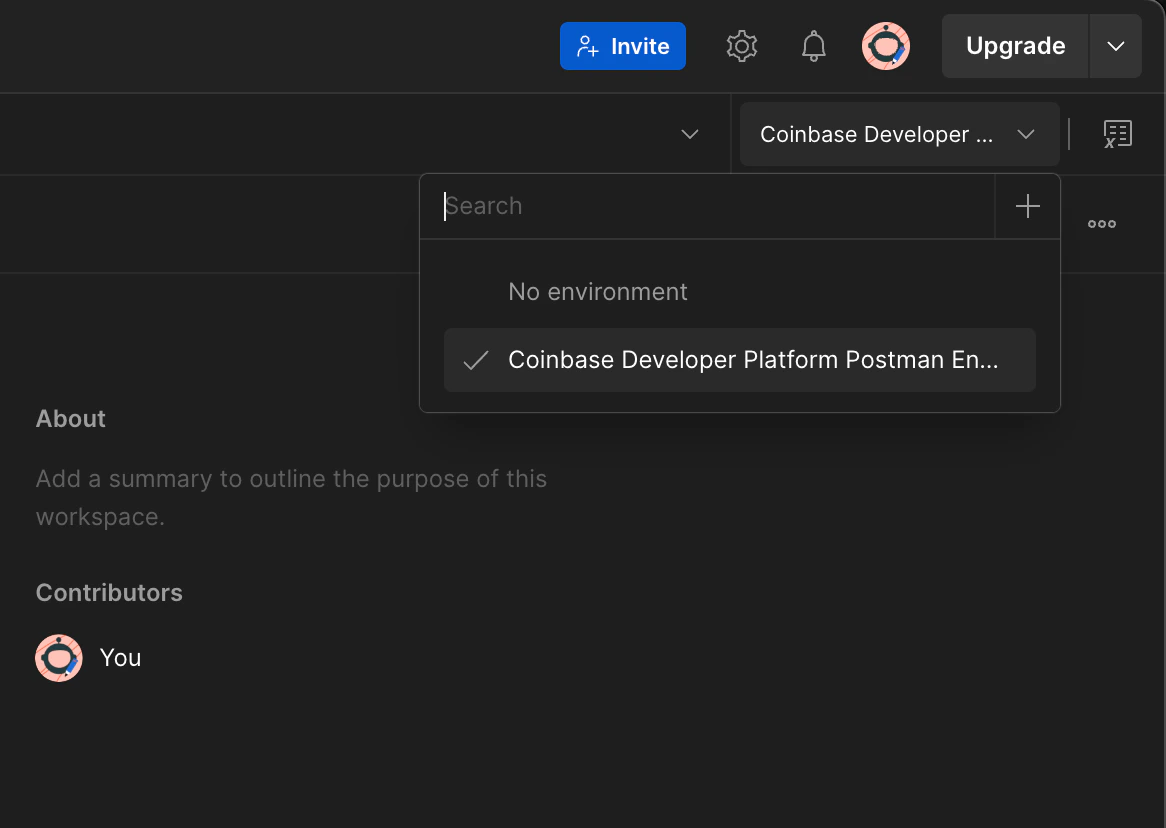Expand the chevron left of the environment selector

[x=690, y=134]
